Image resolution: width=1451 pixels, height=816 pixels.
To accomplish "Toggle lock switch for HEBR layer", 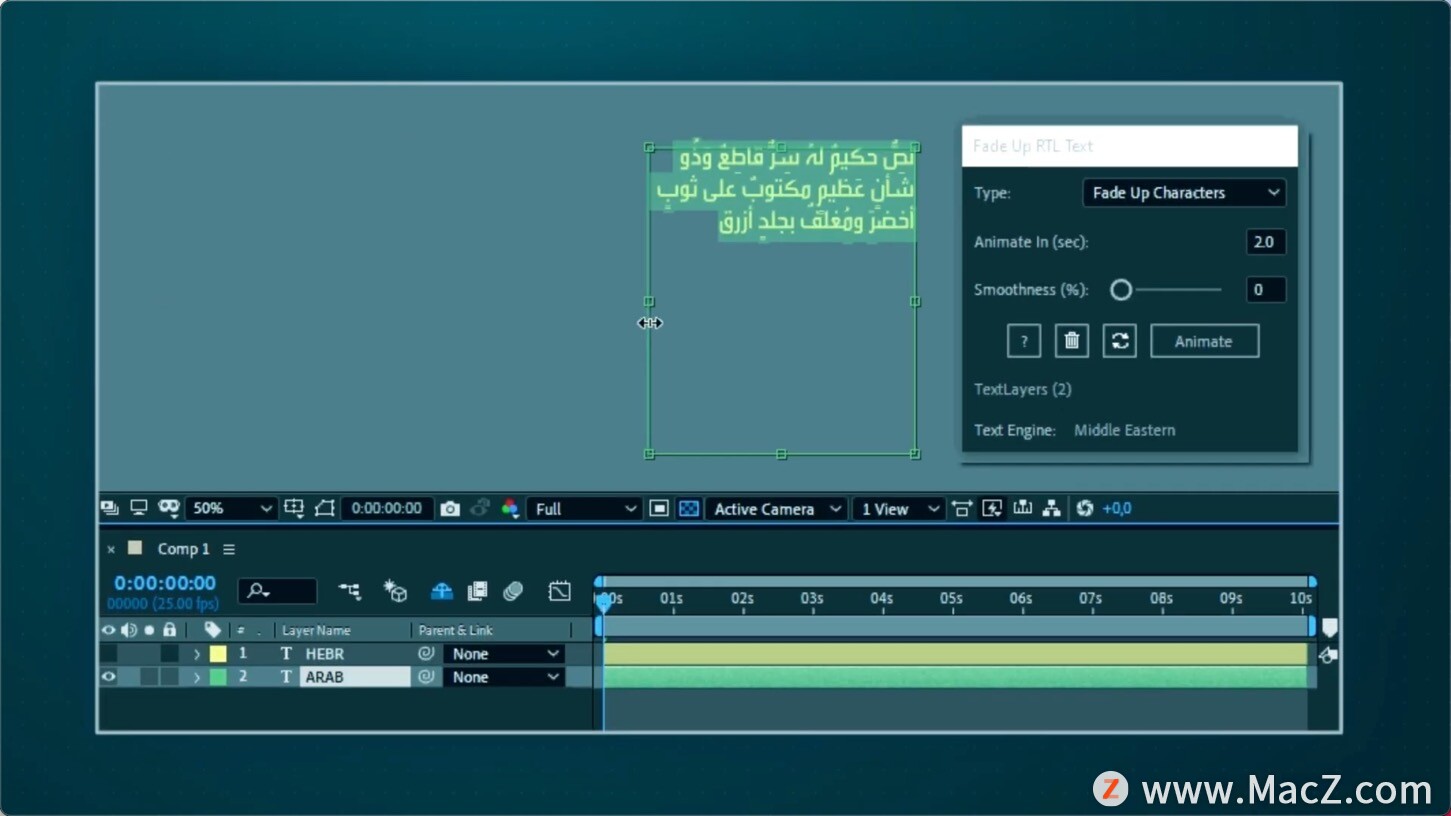I will pyautogui.click(x=170, y=653).
